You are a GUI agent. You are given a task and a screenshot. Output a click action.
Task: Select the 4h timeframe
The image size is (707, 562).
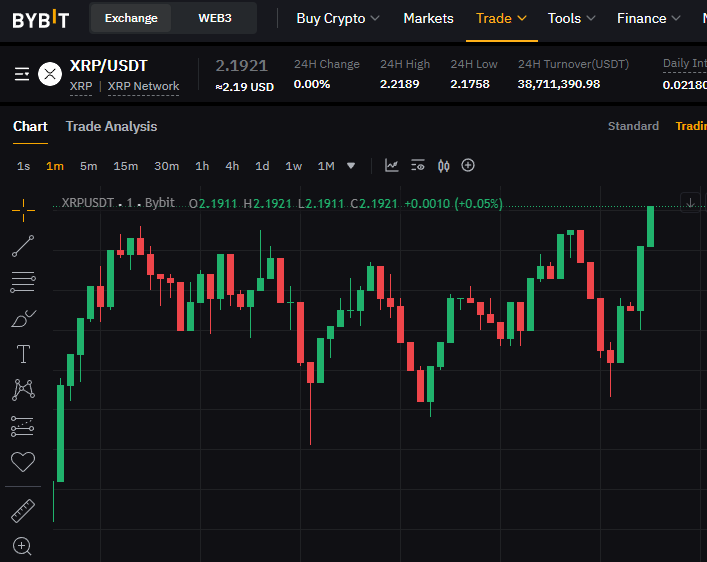pyautogui.click(x=232, y=166)
